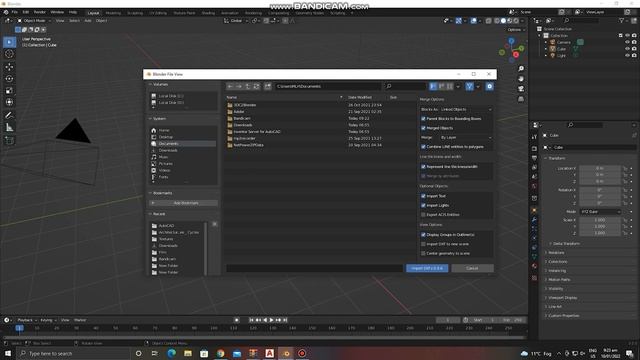This screenshot has height=360, width=640.
Task: Switch file view to vertical list display
Action: [433, 87]
